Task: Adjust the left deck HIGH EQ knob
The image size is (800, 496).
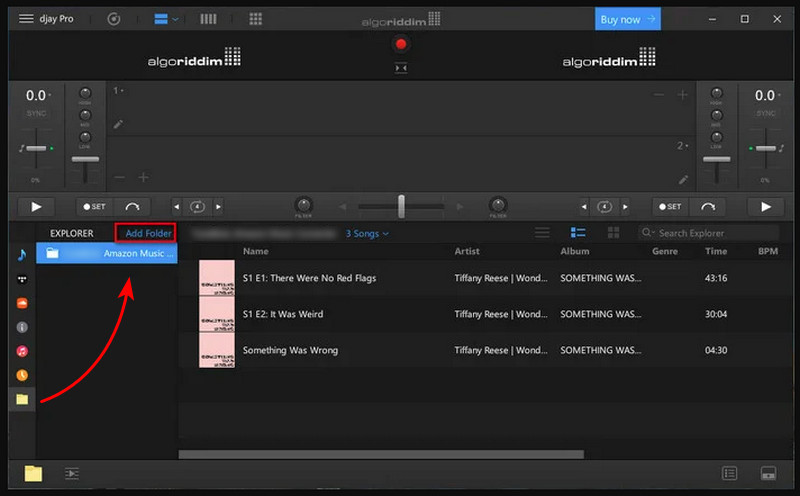Action: pyautogui.click(x=85, y=93)
